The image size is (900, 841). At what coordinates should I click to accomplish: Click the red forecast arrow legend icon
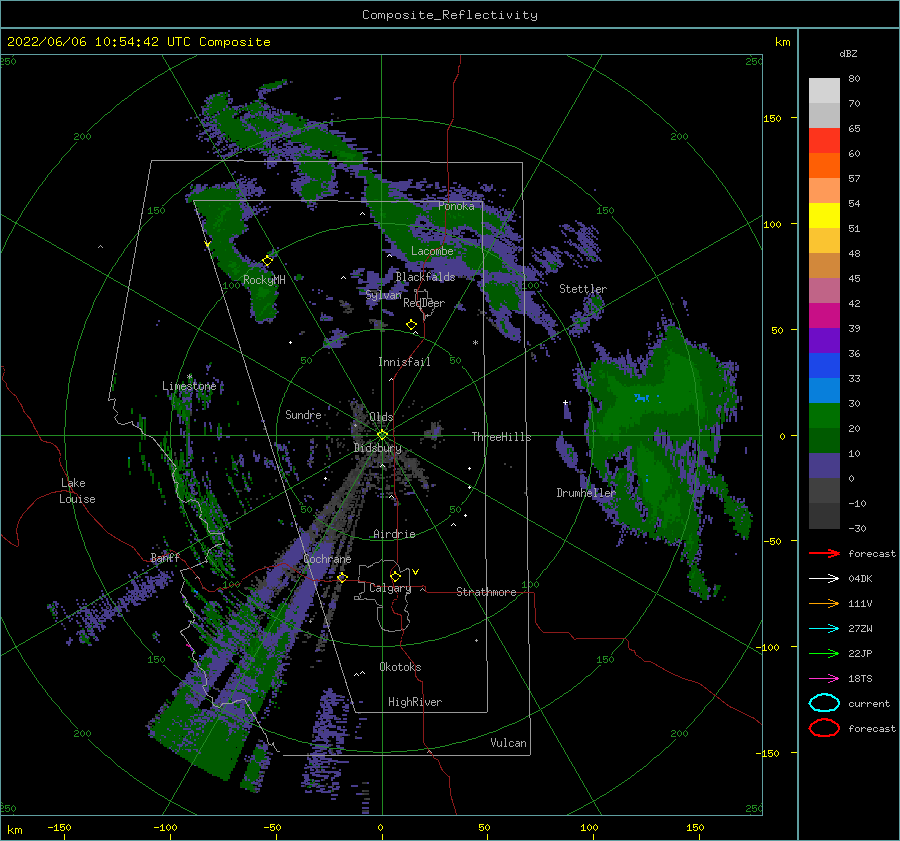click(x=824, y=553)
